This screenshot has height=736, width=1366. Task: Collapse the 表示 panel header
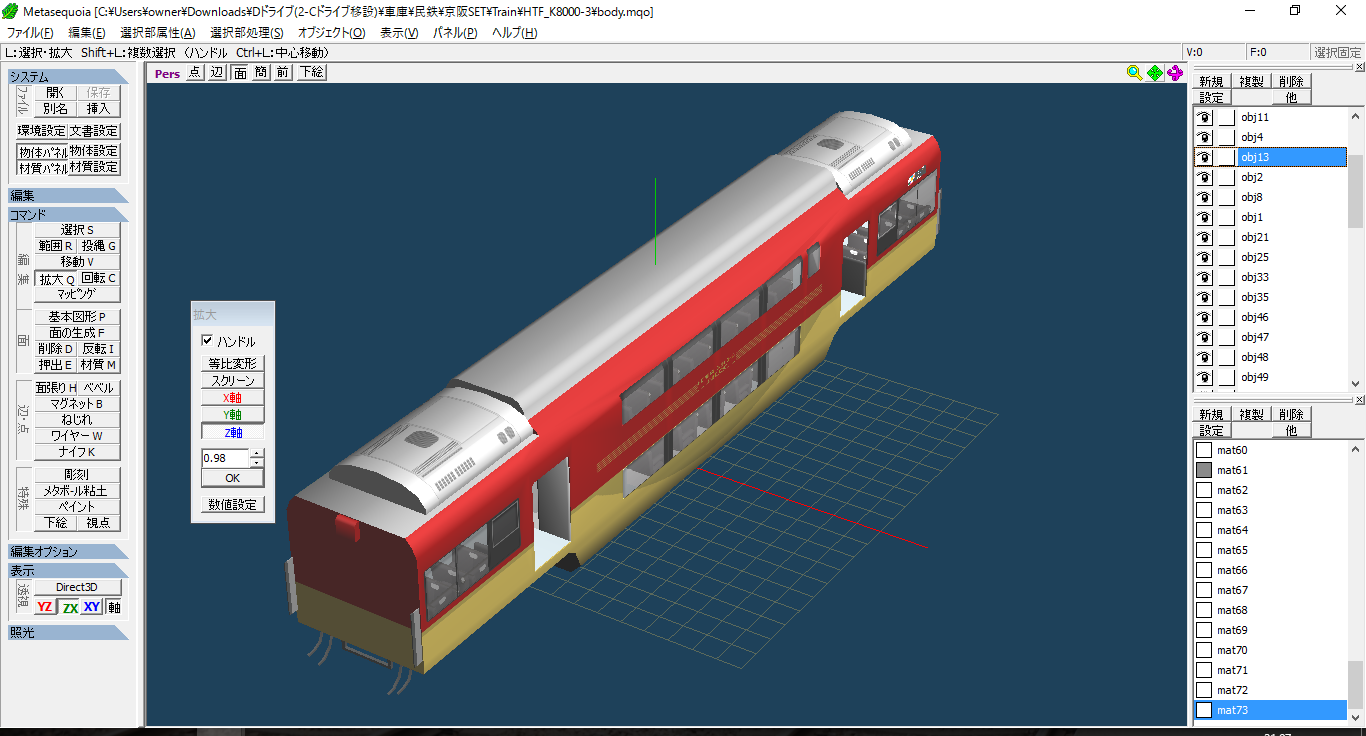[68, 570]
